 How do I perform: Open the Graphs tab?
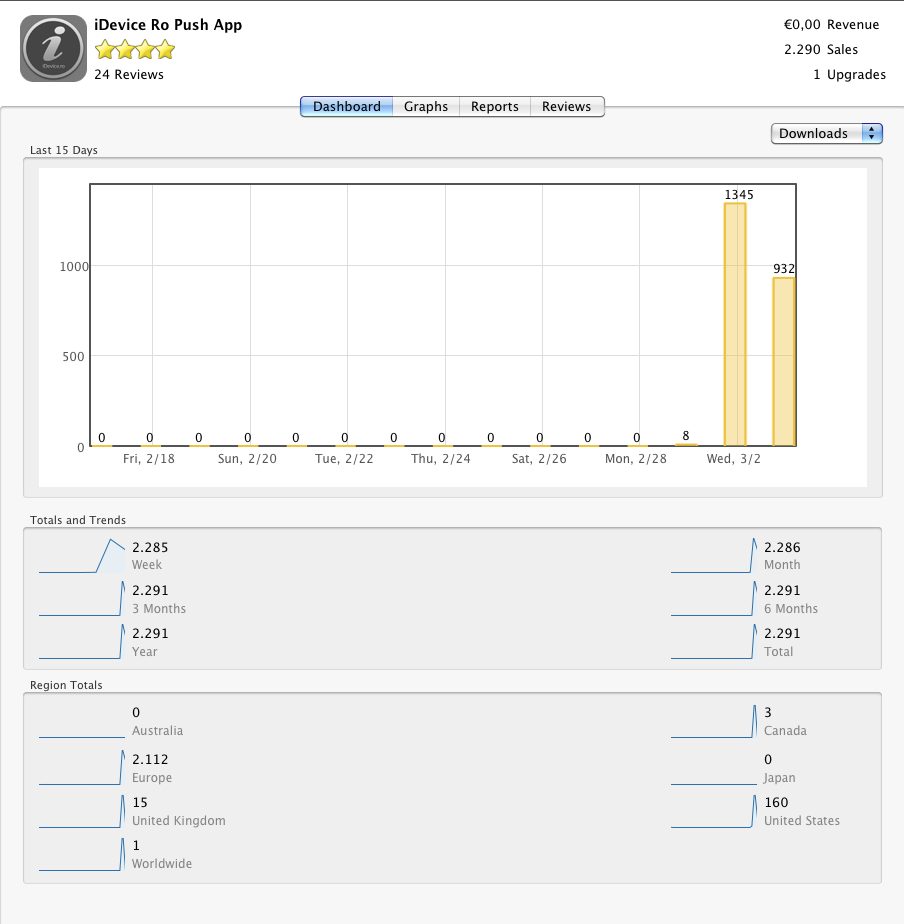pyautogui.click(x=426, y=107)
